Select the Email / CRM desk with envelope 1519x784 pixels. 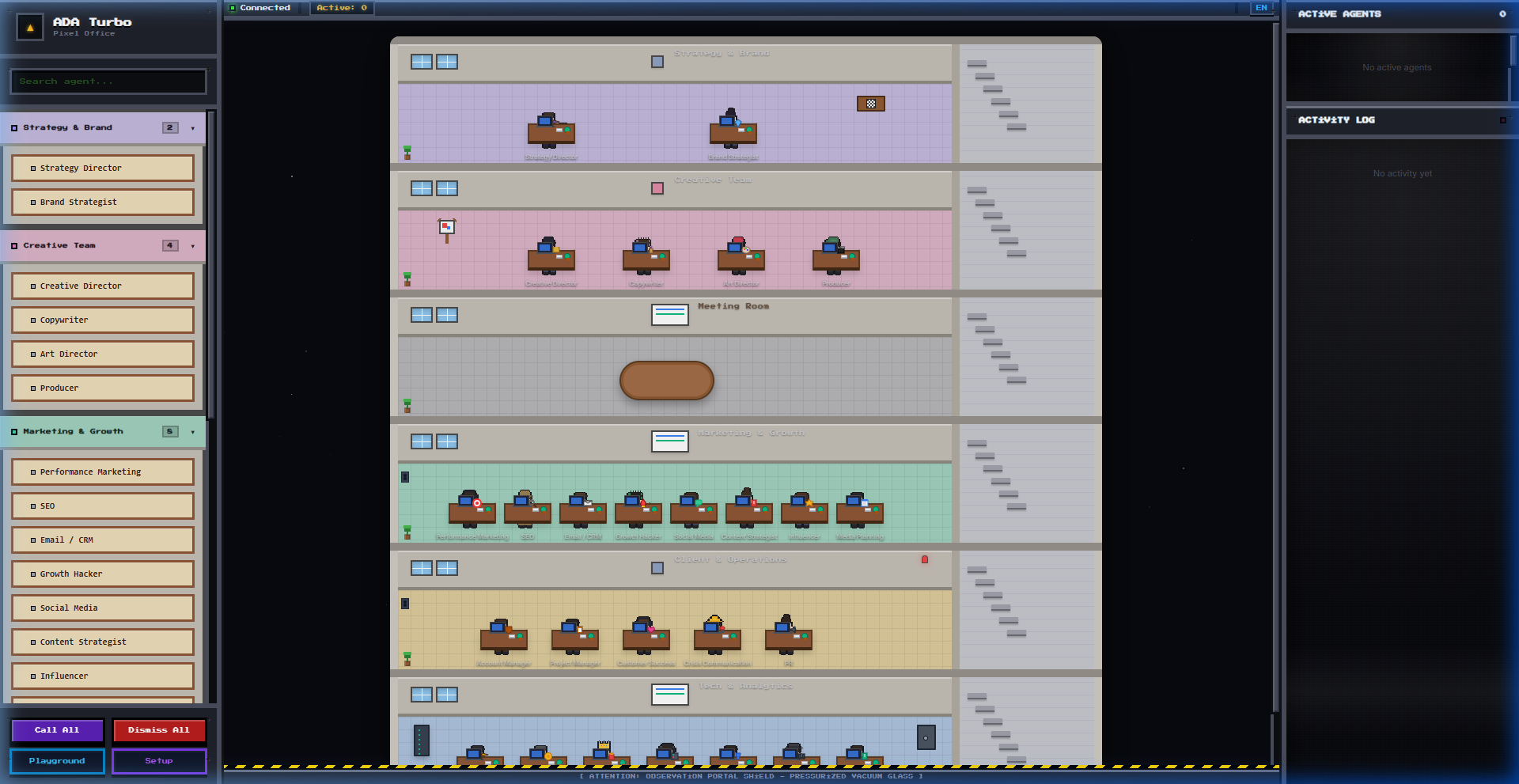click(583, 509)
